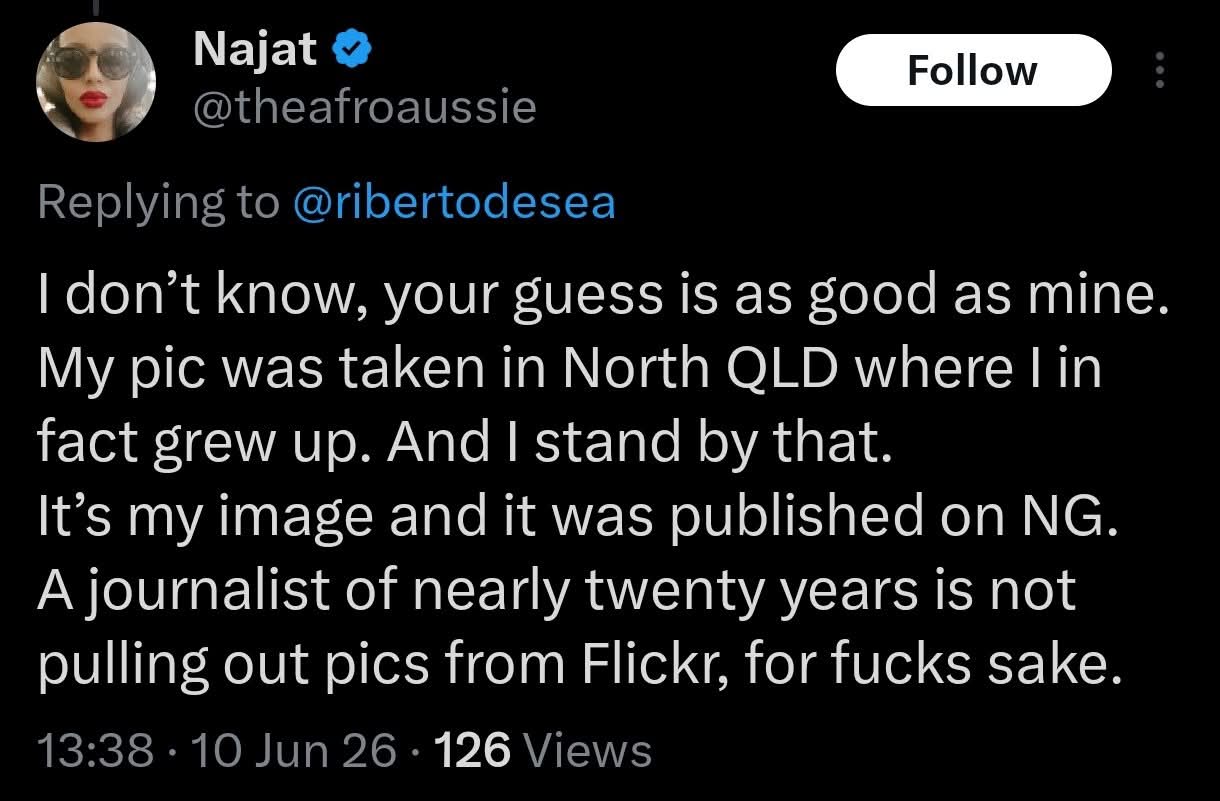Click the 13:38 timestamp
Screen dimensions: 1220x801
[x=95, y=749]
